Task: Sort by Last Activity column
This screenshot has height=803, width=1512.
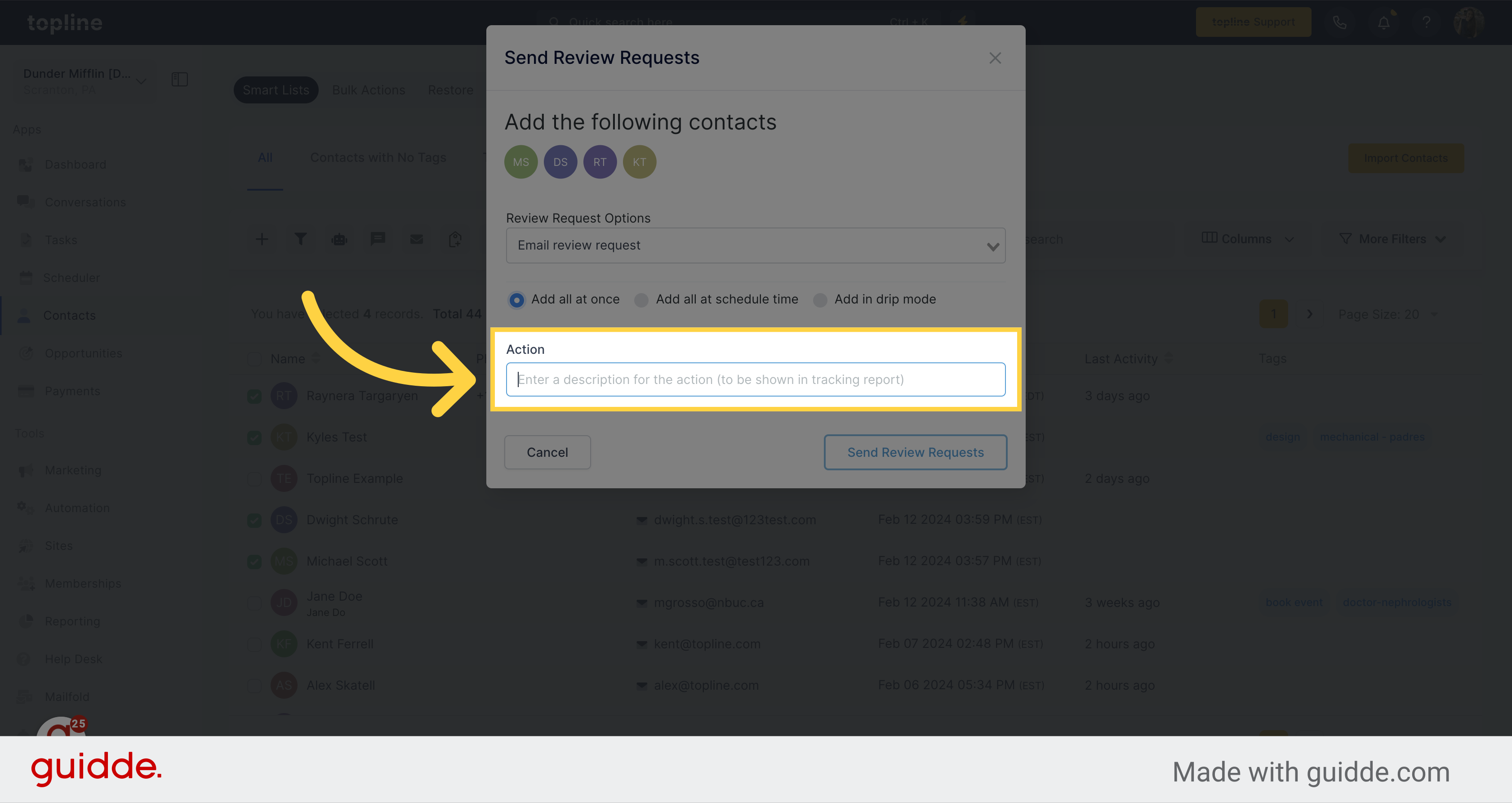Action: pos(1128,359)
